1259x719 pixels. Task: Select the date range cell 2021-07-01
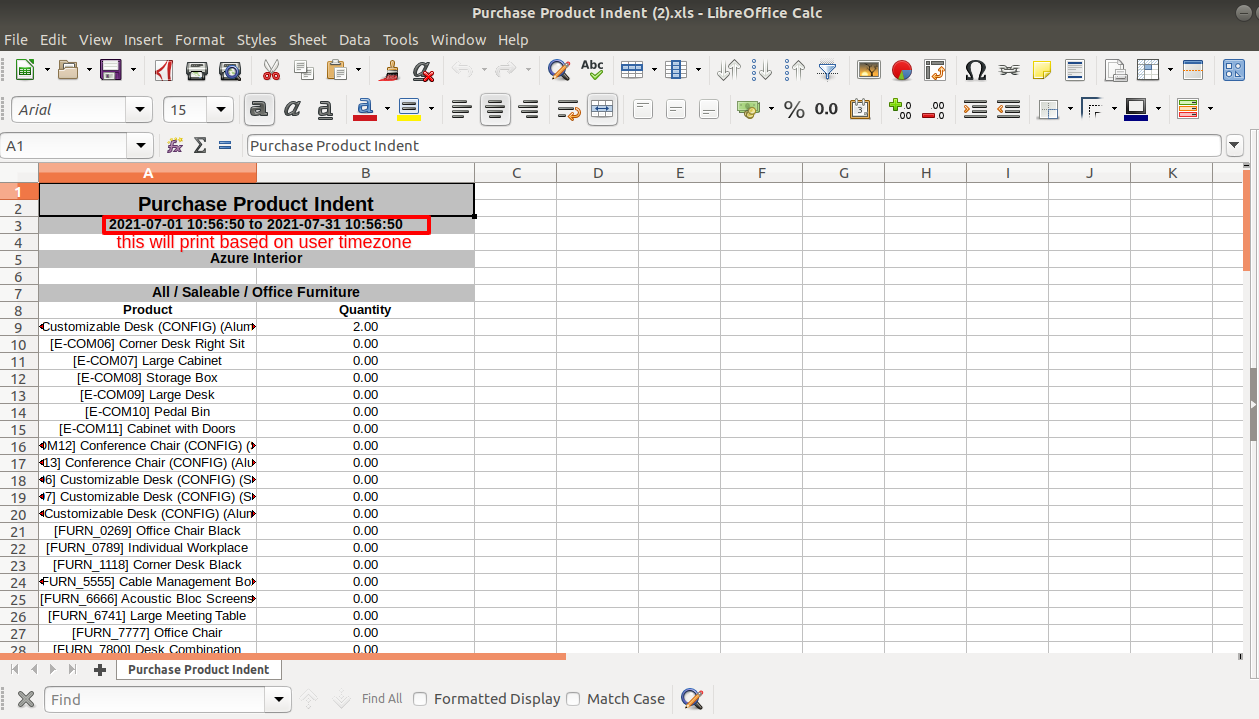[x=256, y=224]
